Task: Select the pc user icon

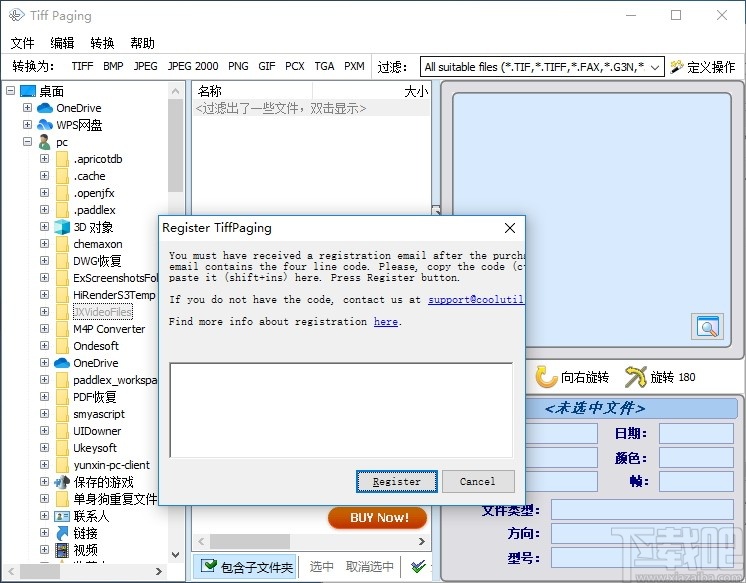Action: [45, 142]
